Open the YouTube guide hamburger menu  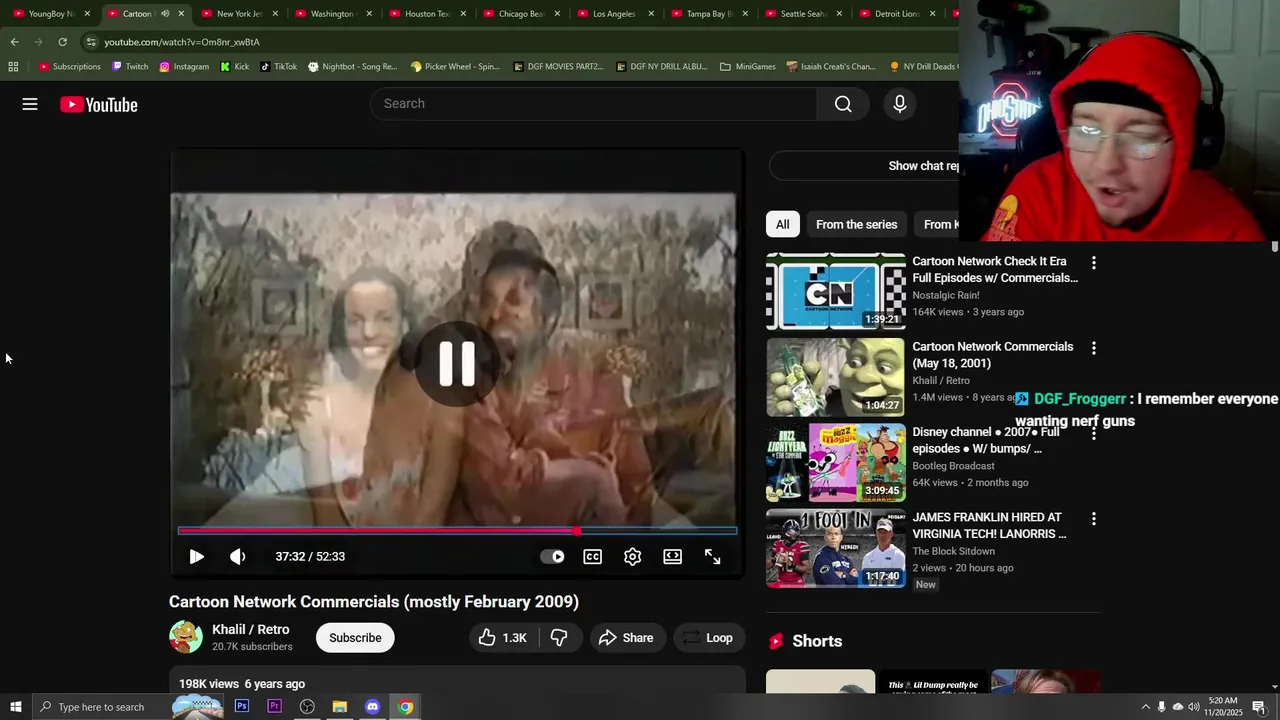pyautogui.click(x=30, y=104)
